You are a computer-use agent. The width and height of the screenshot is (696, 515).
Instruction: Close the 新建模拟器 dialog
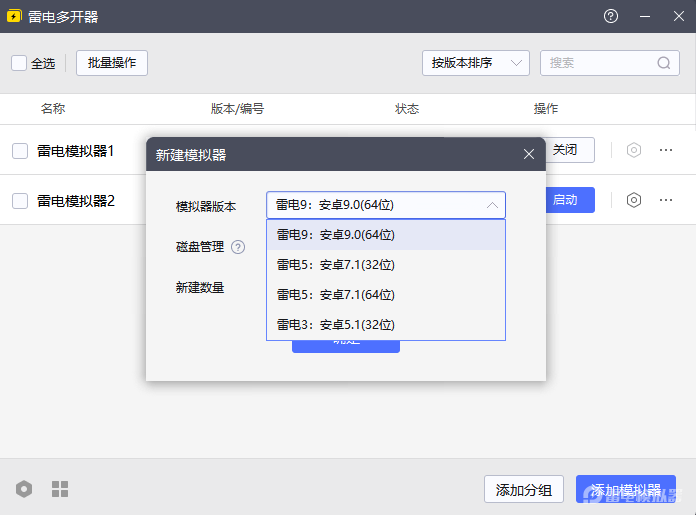tap(529, 154)
